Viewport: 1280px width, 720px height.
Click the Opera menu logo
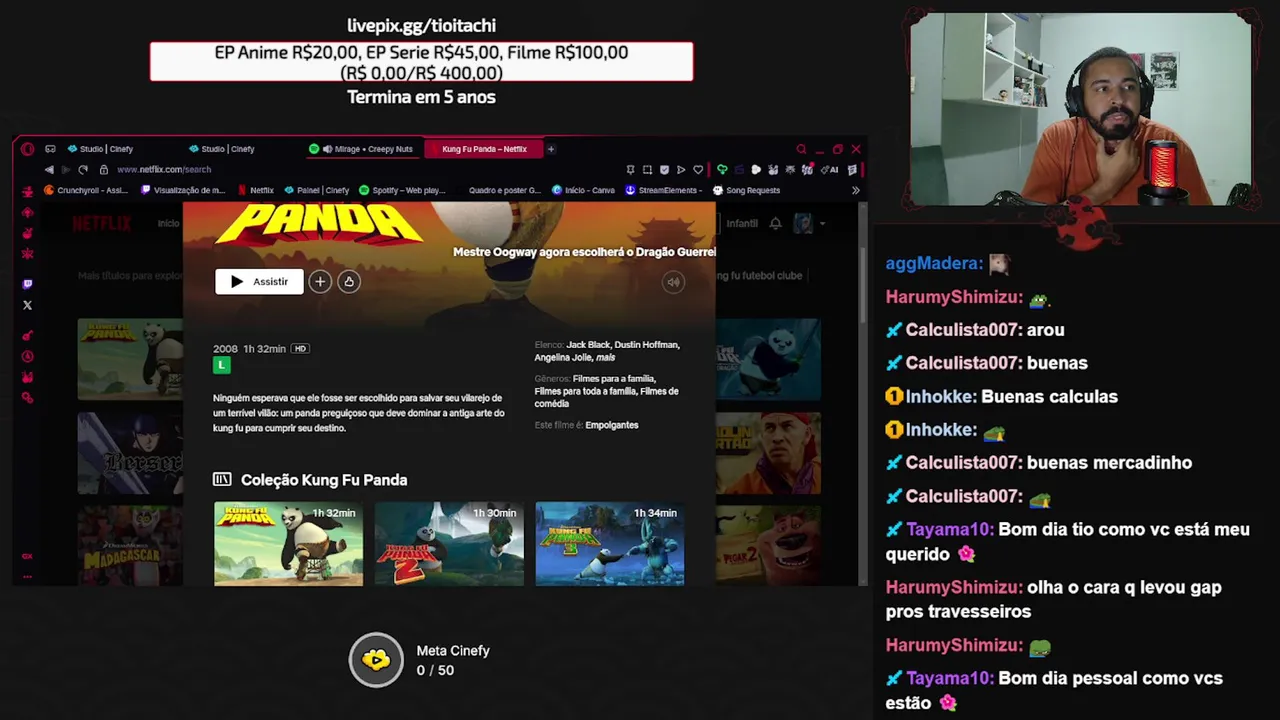pyautogui.click(x=27, y=149)
